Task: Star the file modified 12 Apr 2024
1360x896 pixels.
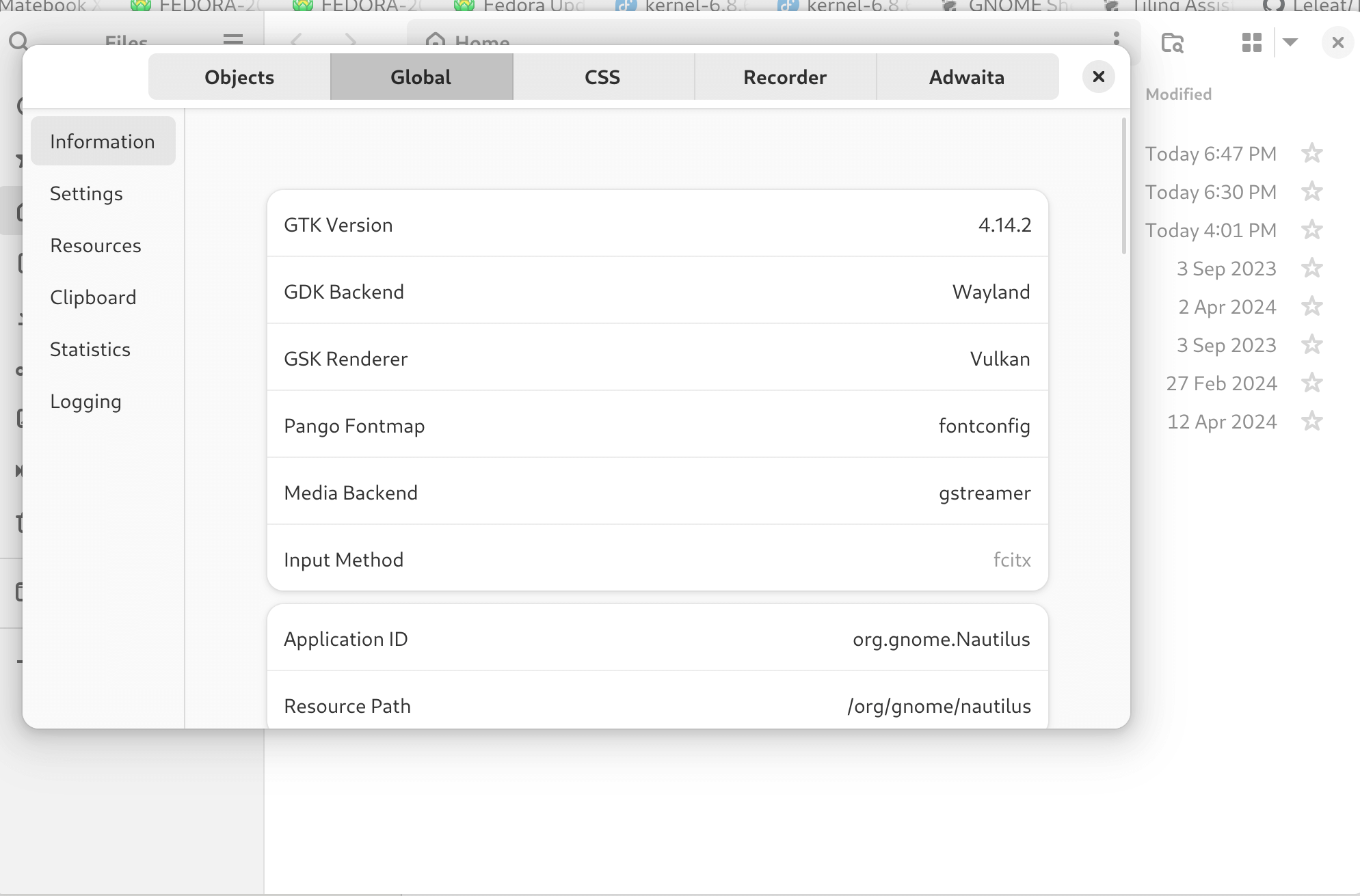Action: point(1313,422)
